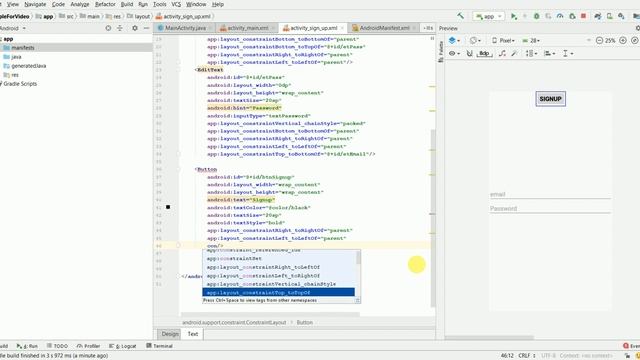Open the Navigate menu
640x360 pixels.
pos(35,4)
